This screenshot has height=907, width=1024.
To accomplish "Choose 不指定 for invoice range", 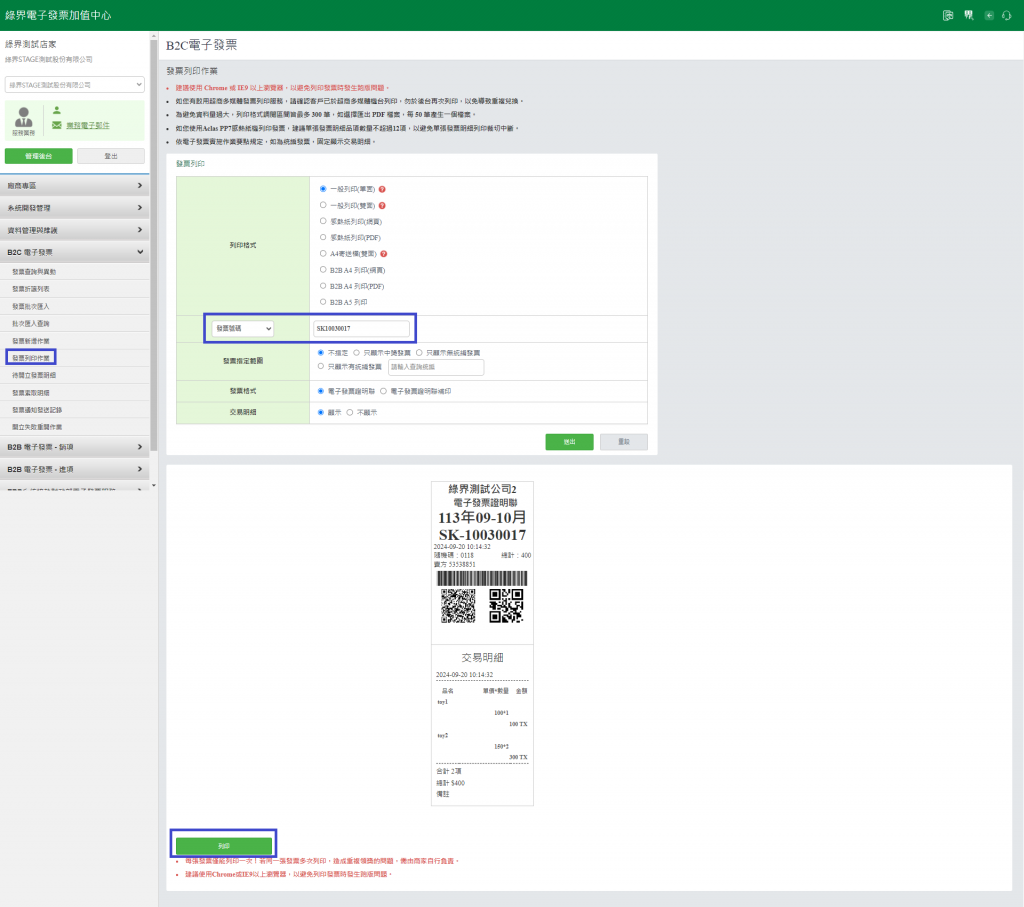I will pyautogui.click(x=321, y=353).
